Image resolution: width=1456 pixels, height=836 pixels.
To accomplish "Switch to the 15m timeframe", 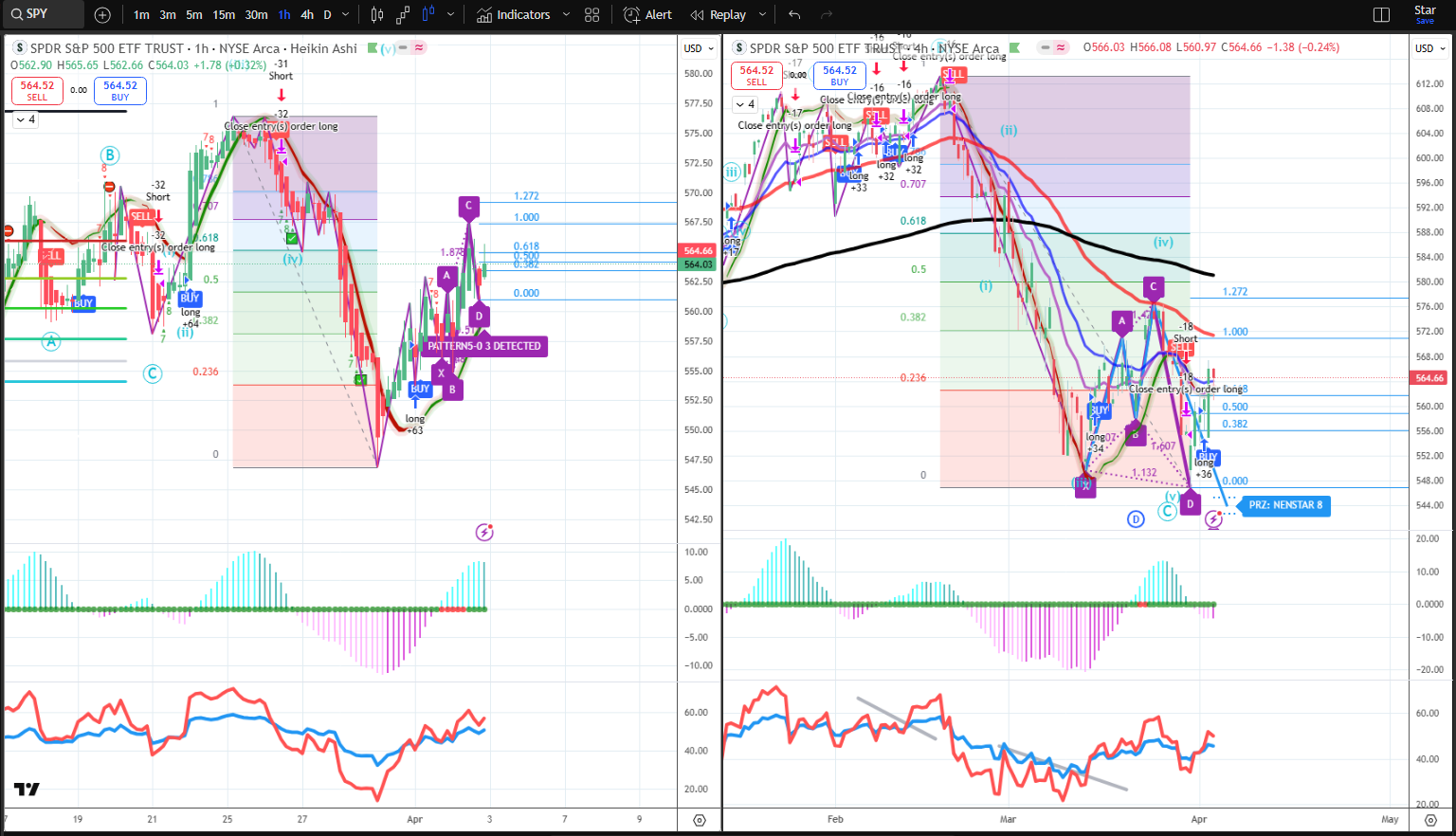I will (x=224, y=15).
